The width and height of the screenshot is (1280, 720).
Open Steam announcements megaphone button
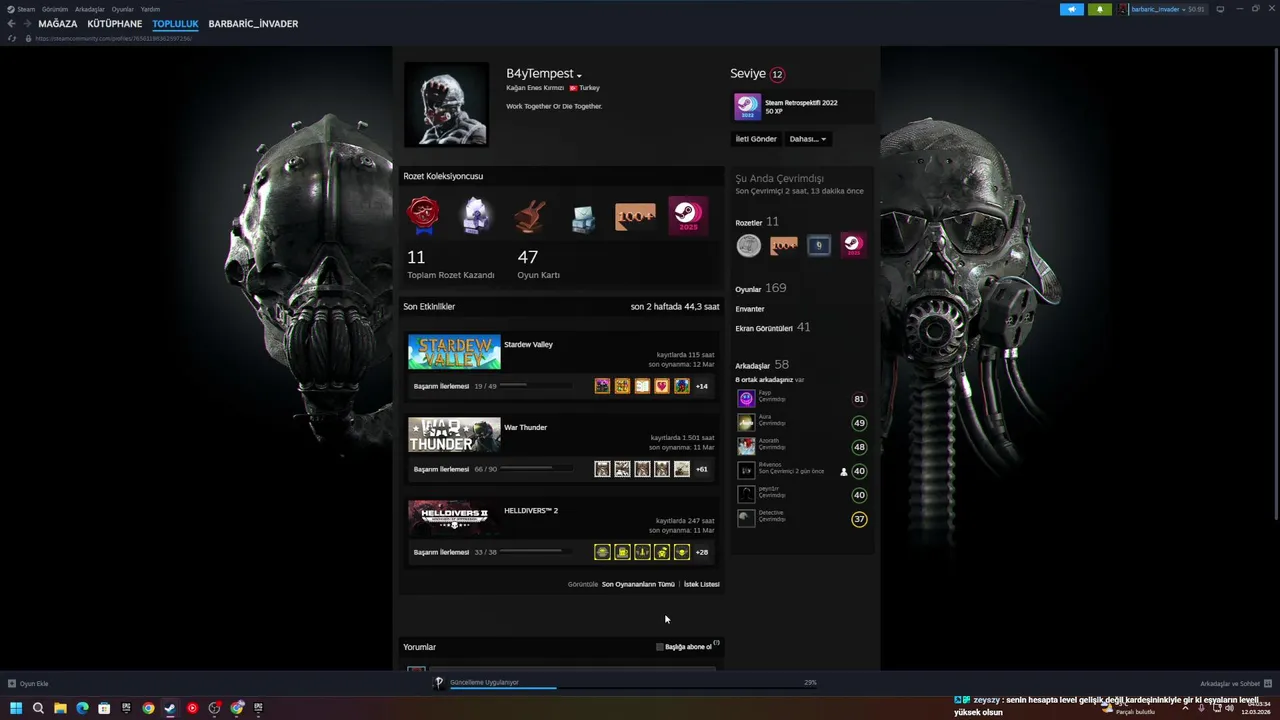point(1071,9)
